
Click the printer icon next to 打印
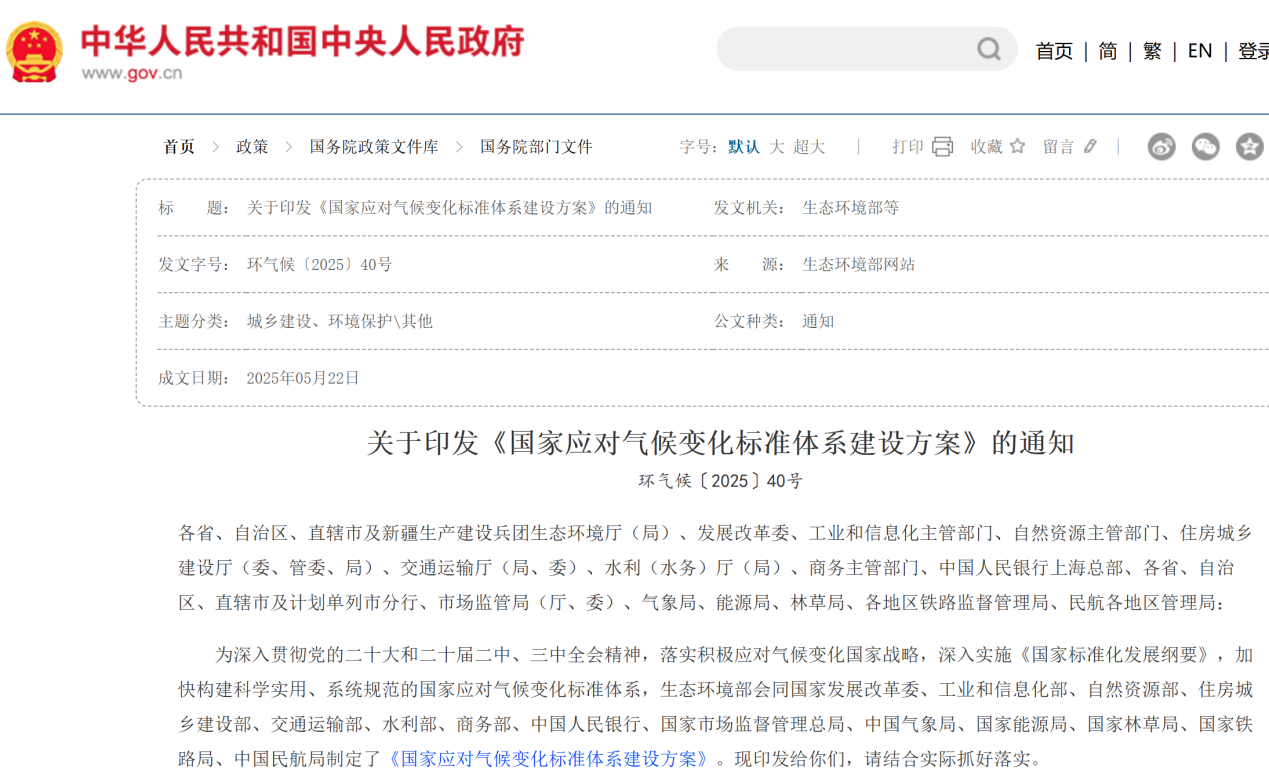(942, 147)
